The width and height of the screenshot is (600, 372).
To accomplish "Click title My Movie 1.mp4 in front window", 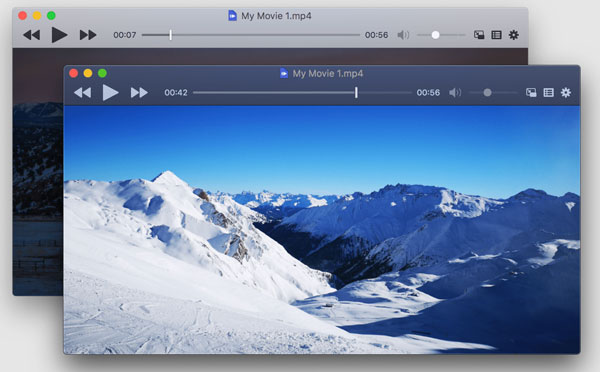I will [x=328, y=73].
